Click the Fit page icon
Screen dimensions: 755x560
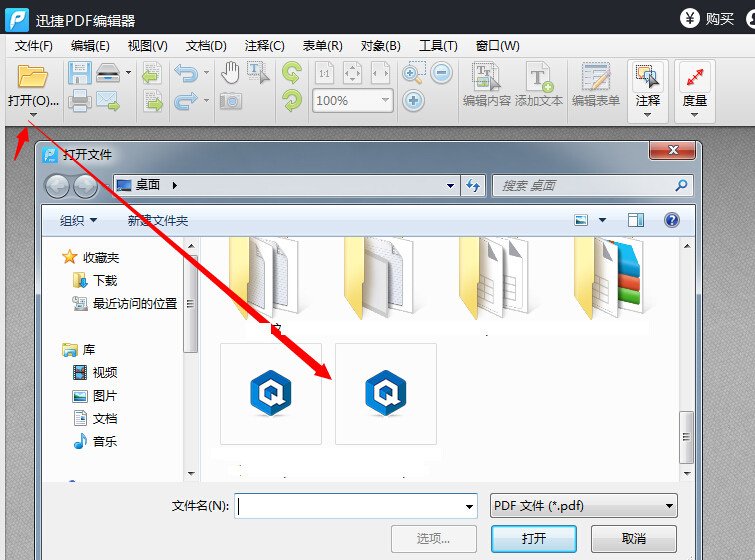point(352,73)
